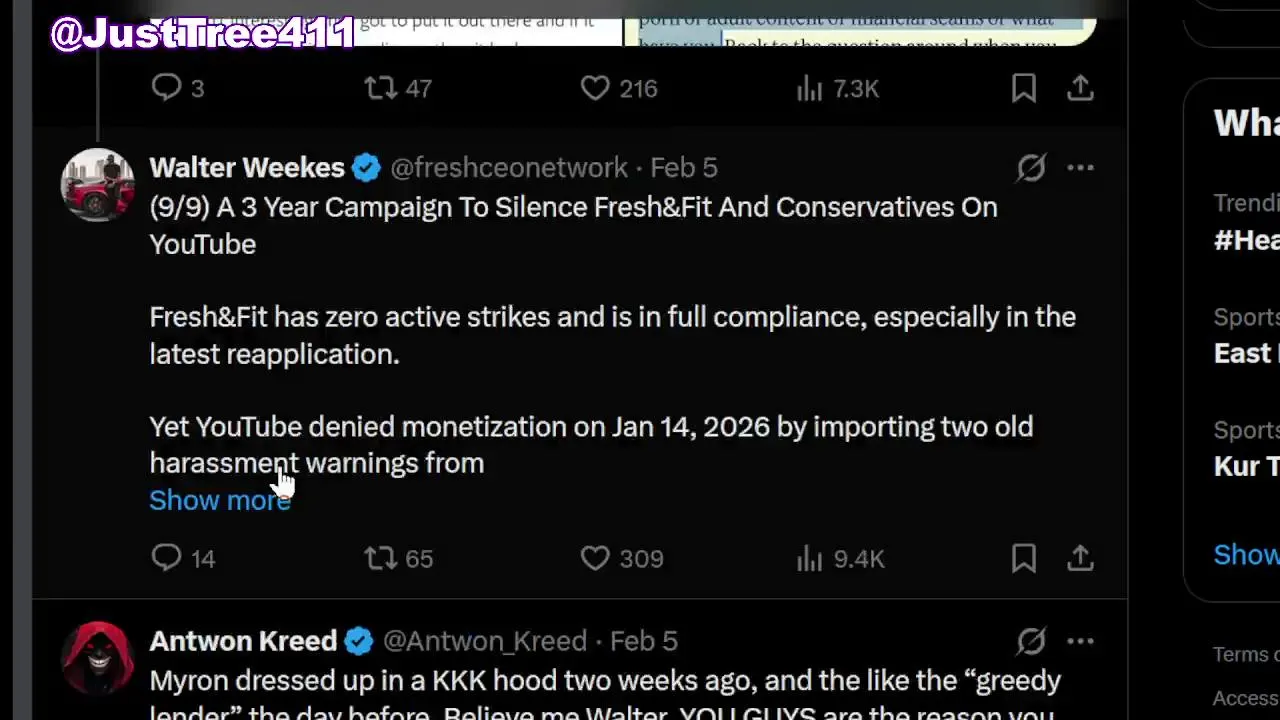
Task: Like Walter Weekes' Fresh&Fit post
Action: pos(595,558)
